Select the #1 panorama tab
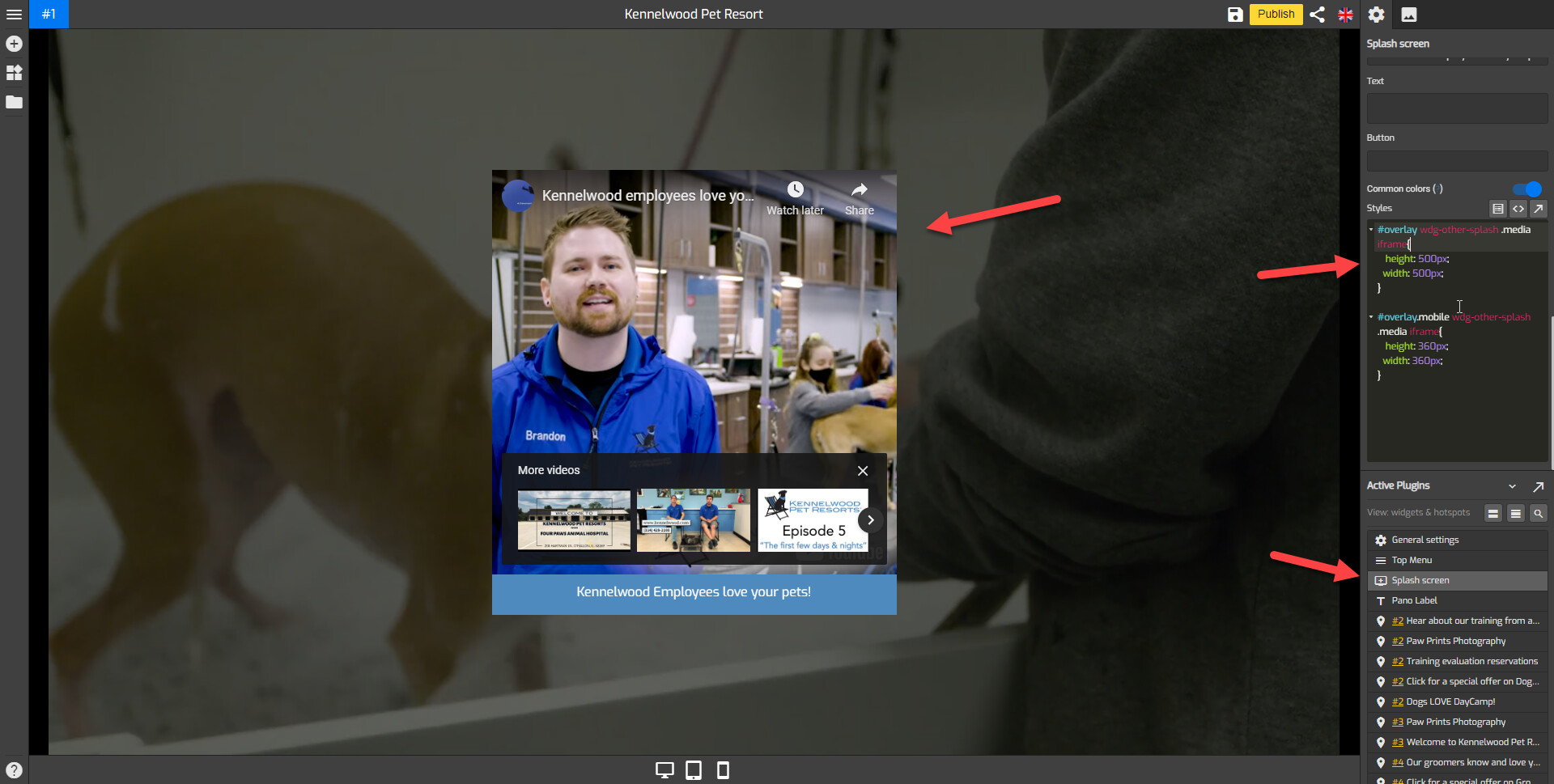Image resolution: width=1554 pixels, height=784 pixels. click(49, 15)
